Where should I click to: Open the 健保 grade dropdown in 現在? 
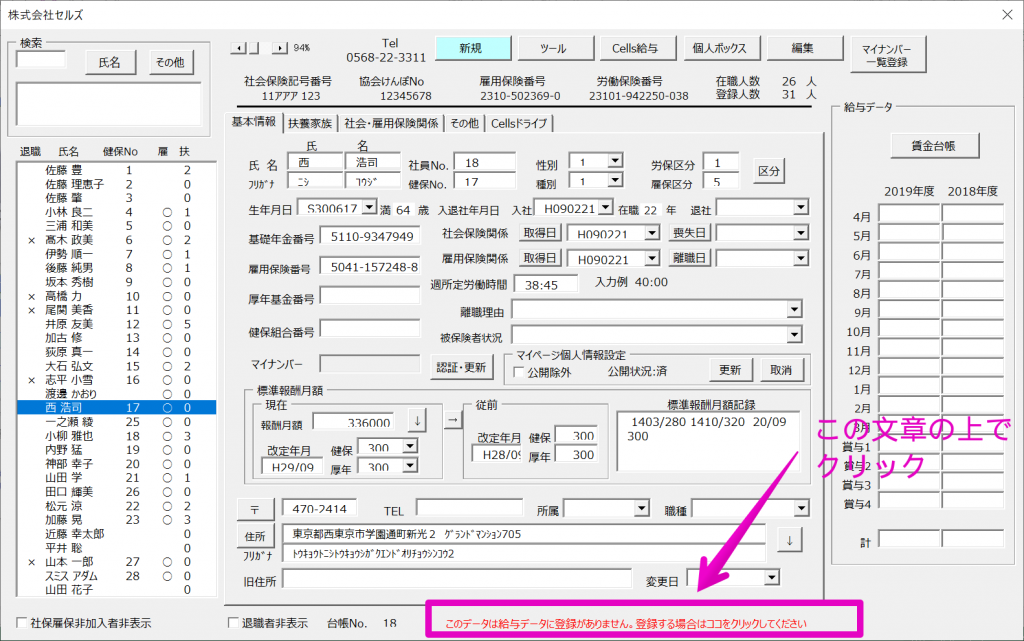pos(409,446)
